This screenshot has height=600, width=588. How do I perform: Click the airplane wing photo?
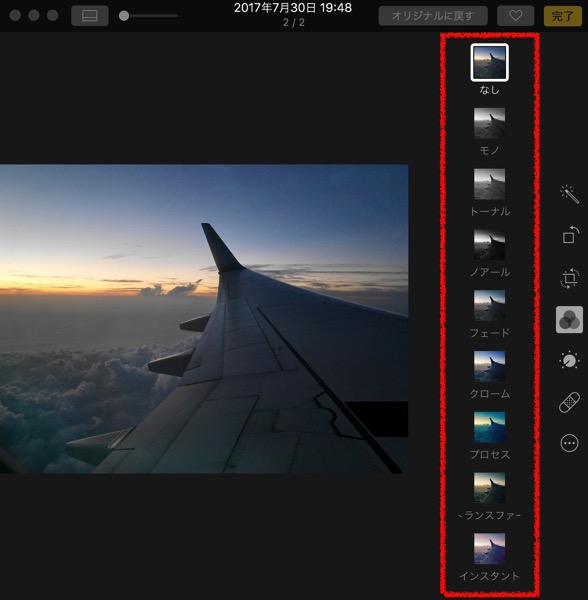click(204, 319)
